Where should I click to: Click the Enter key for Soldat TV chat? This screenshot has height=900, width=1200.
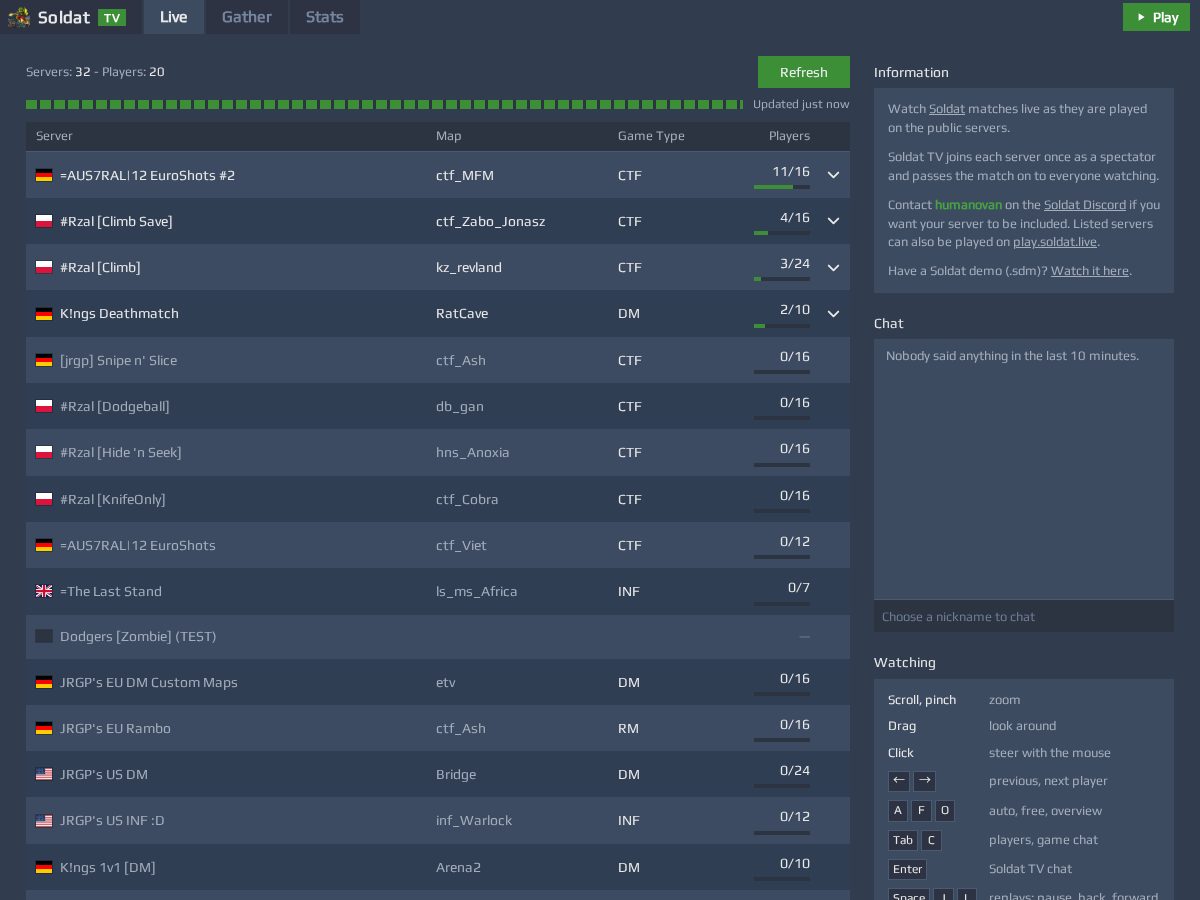point(907,869)
